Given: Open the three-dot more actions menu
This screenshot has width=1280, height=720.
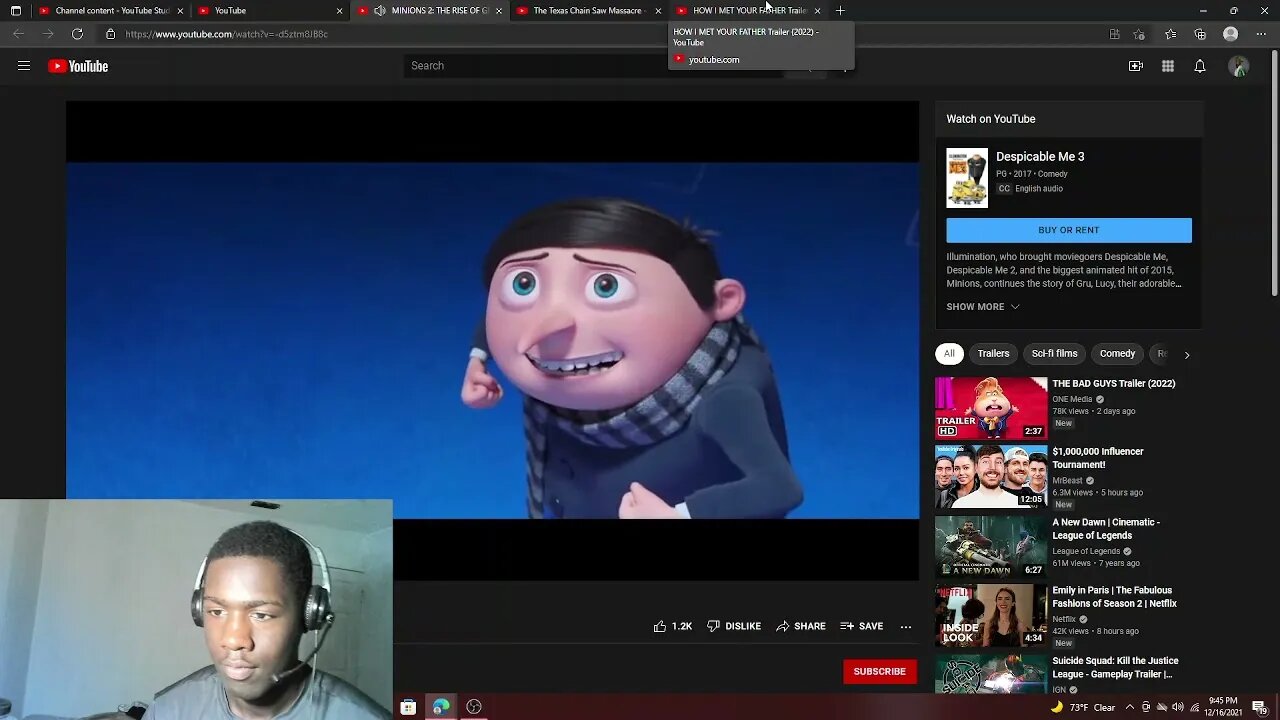Looking at the screenshot, I should pos(906,626).
